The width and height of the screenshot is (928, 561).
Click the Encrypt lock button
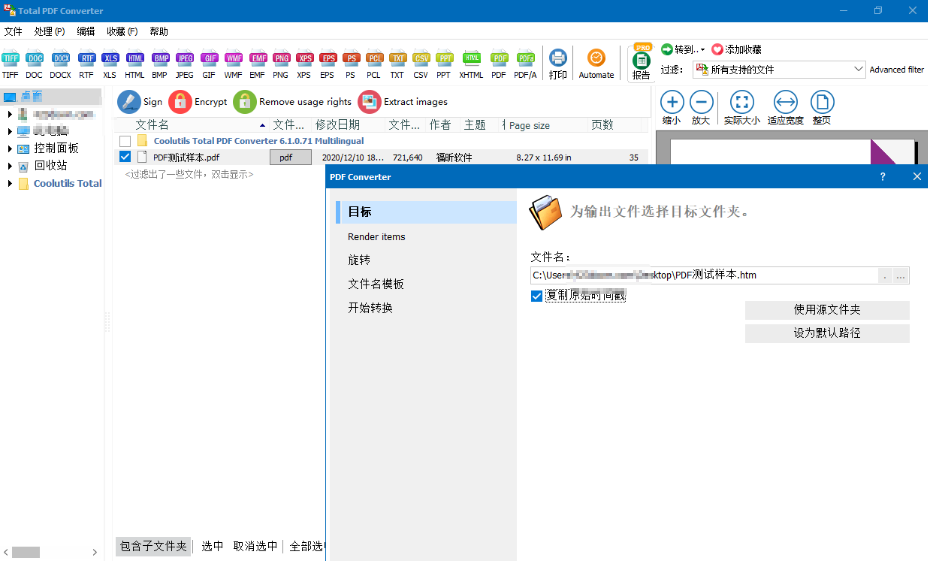tap(198, 102)
